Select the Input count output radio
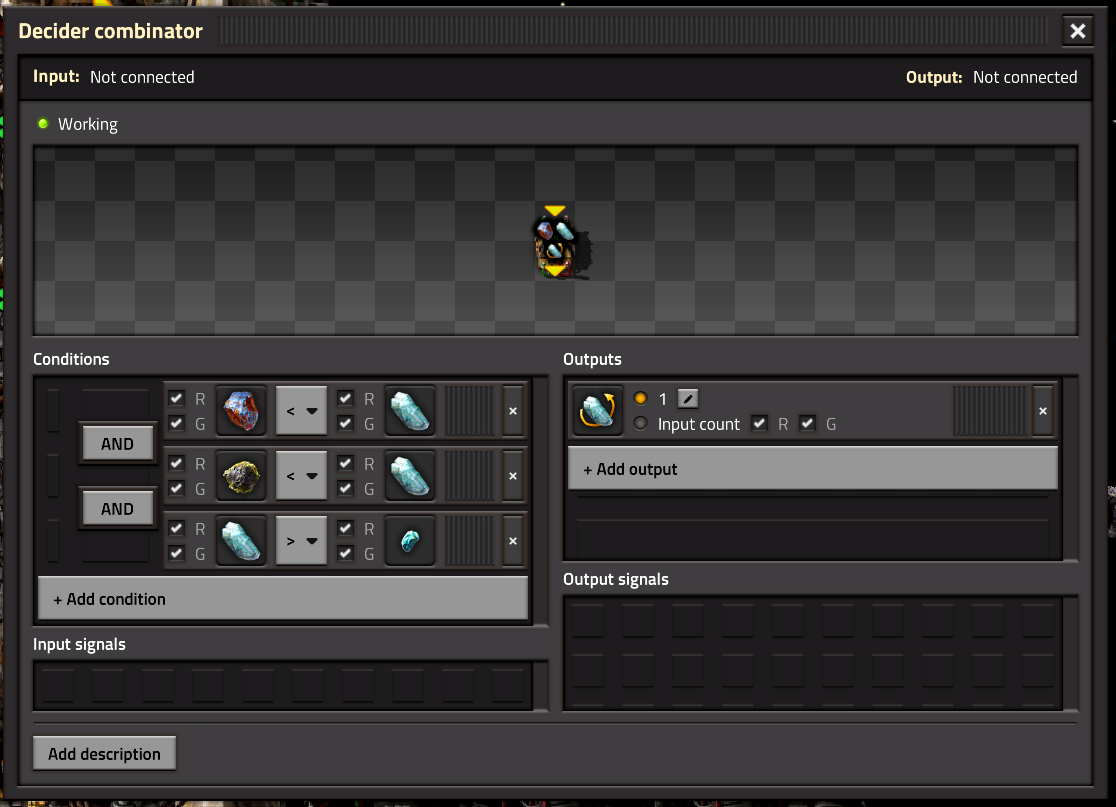The width and height of the screenshot is (1116, 807). (641, 423)
